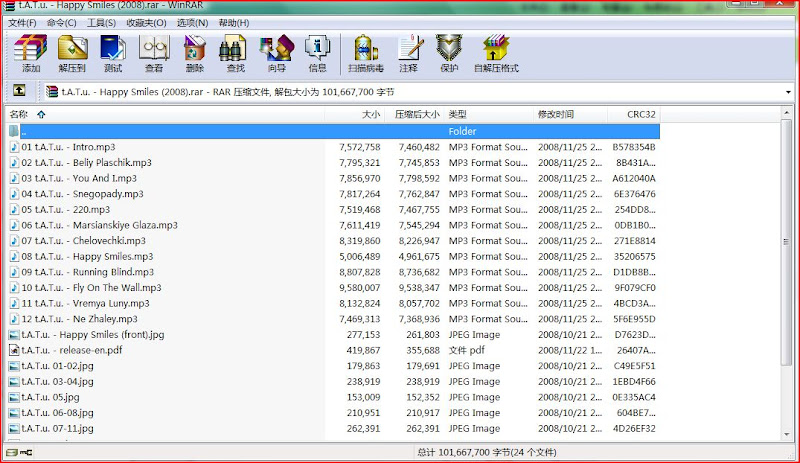Click the archive icon in the address bar

(x=52, y=92)
